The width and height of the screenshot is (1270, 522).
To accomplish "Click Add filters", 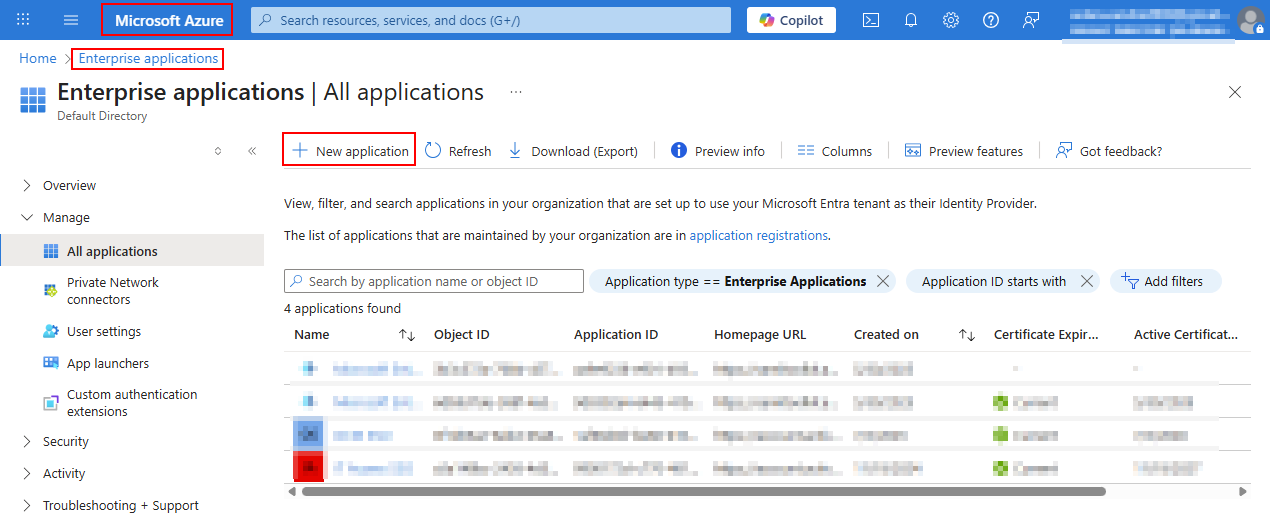I will click(x=1165, y=281).
